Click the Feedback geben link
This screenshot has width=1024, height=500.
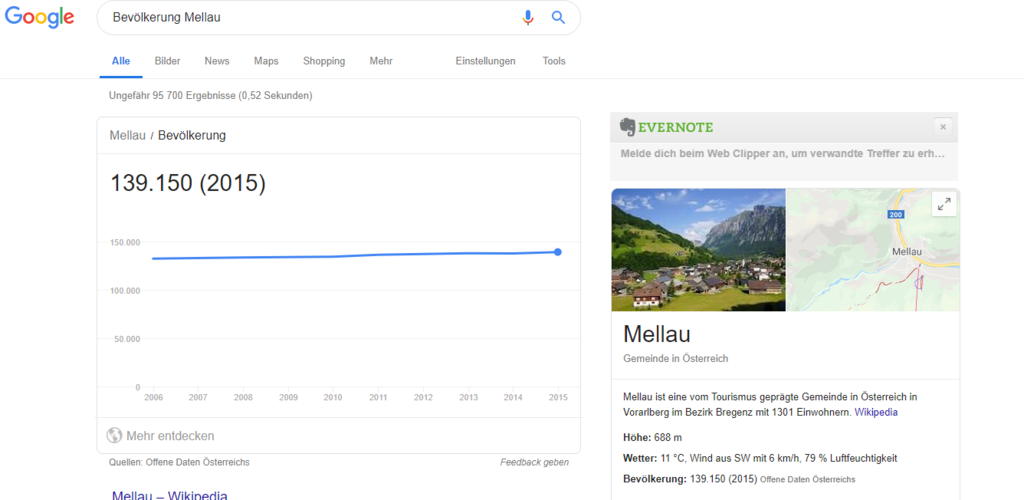coord(534,462)
